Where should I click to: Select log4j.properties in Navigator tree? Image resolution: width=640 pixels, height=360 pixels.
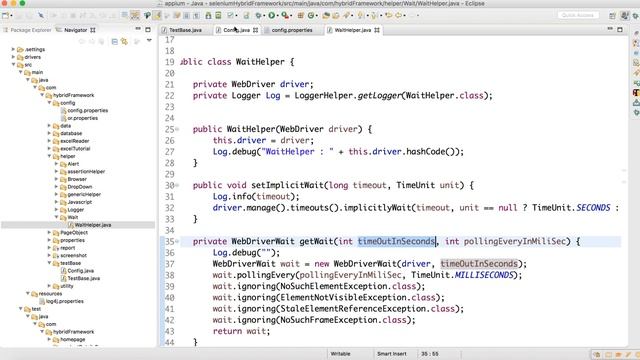coord(62,301)
